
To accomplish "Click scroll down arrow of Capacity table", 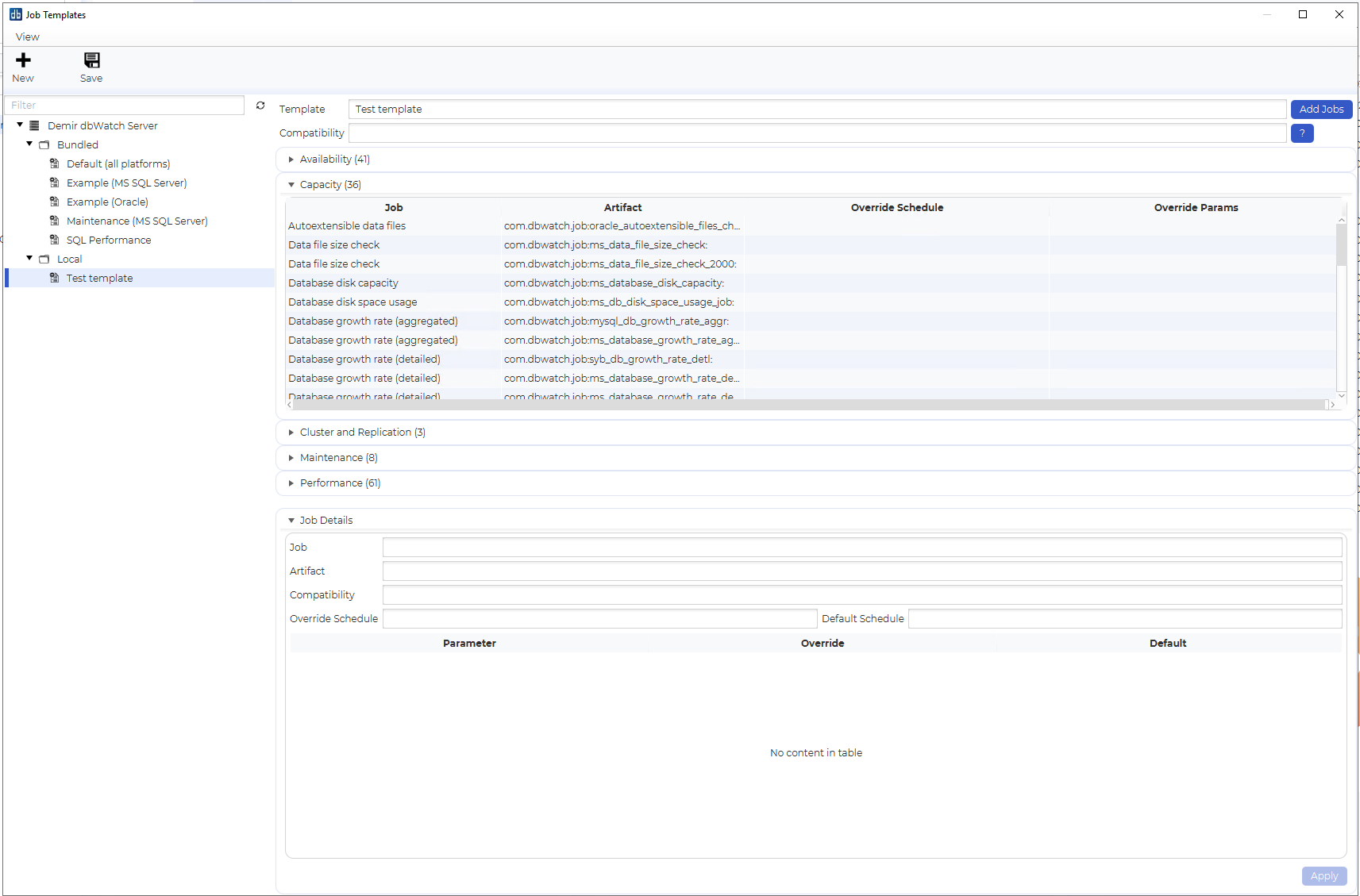I will point(1342,395).
